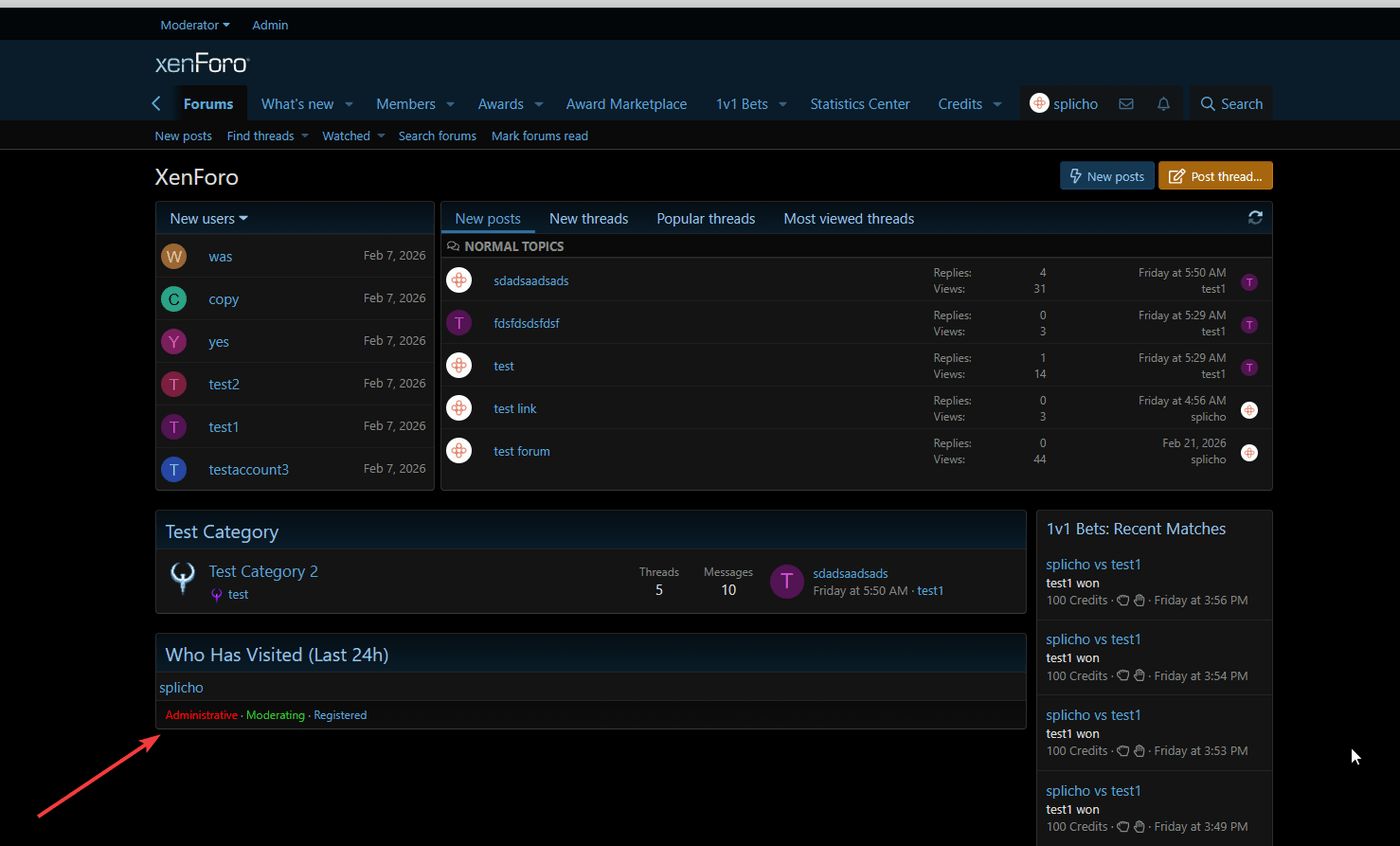
Task: Click the New posts button
Action: [1107, 176]
